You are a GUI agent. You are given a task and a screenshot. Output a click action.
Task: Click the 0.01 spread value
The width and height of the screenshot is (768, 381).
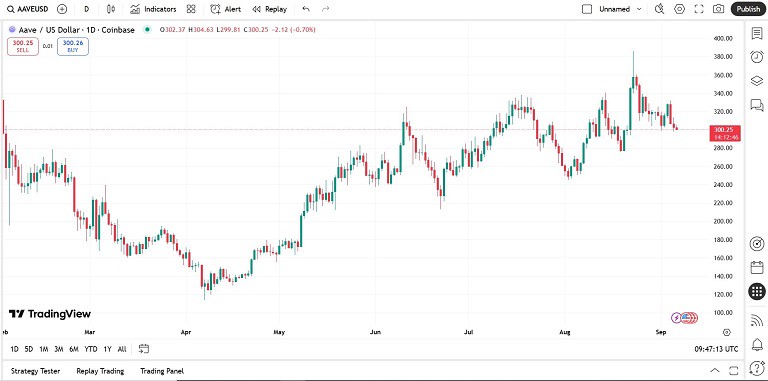coord(48,46)
